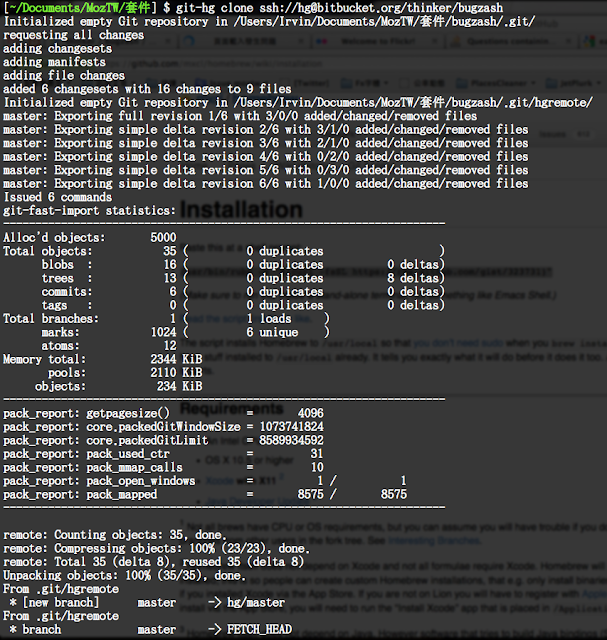Click the ssh://hg@bitbucket.org/thinker/bugzash URL
Image resolution: width=607 pixels, height=640 pixels.
(374, 8)
